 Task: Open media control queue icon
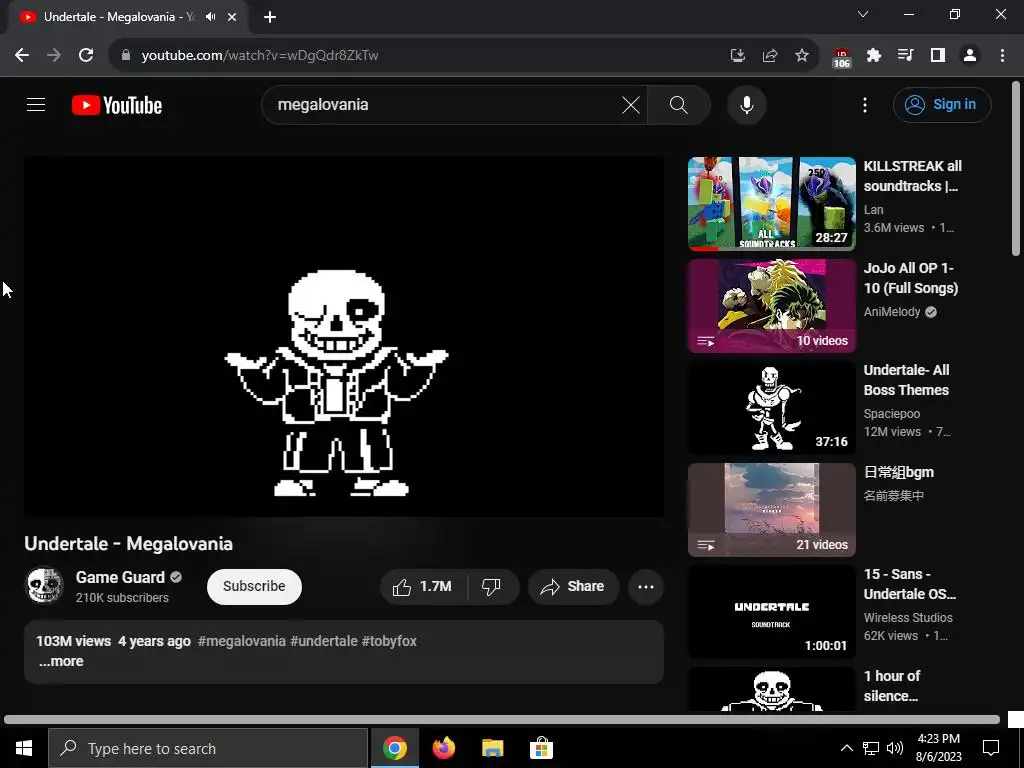[x=906, y=56]
